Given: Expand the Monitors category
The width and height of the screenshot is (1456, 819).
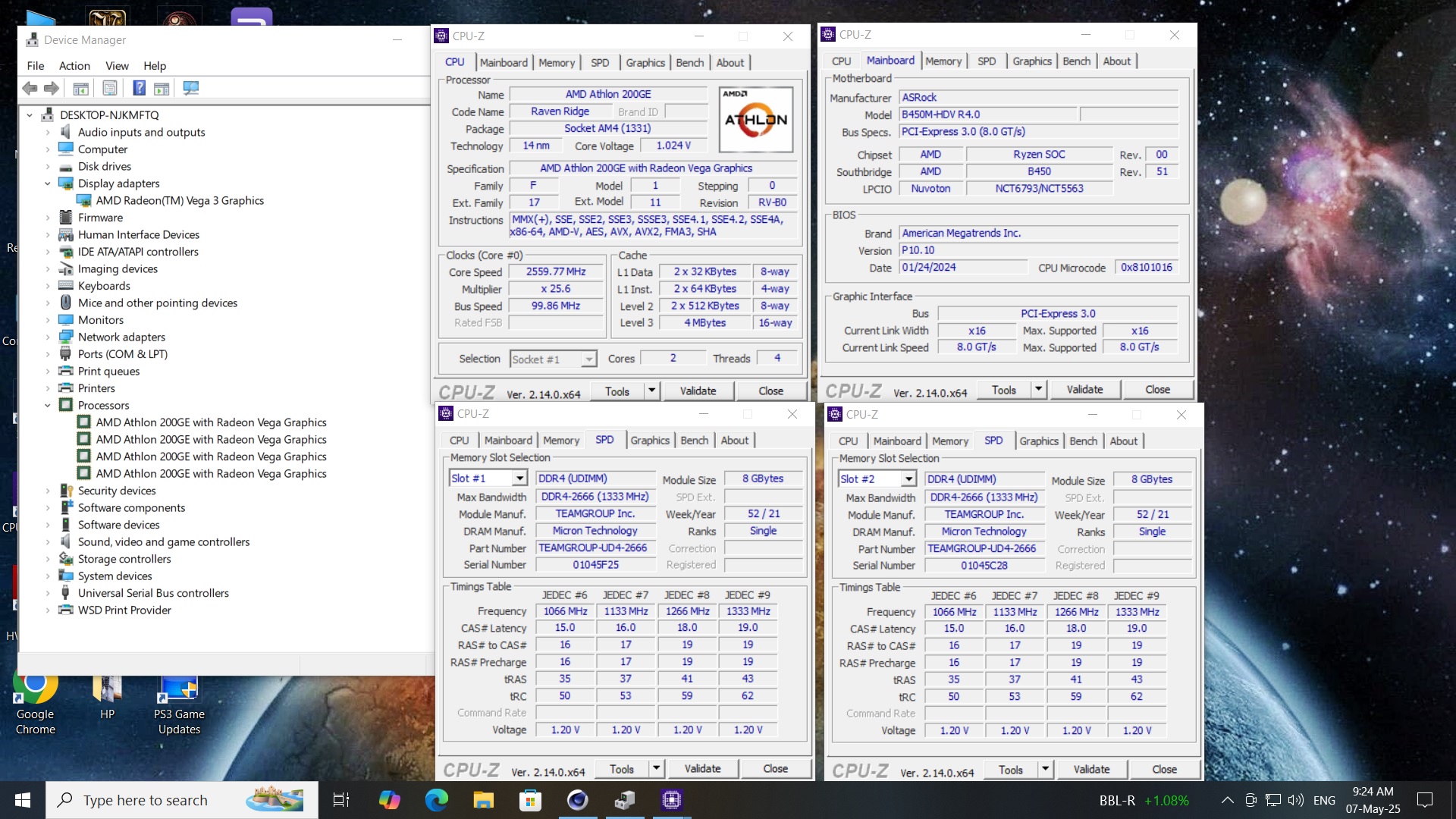Looking at the screenshot, I should pyautogui.click(x=47, y=320).
